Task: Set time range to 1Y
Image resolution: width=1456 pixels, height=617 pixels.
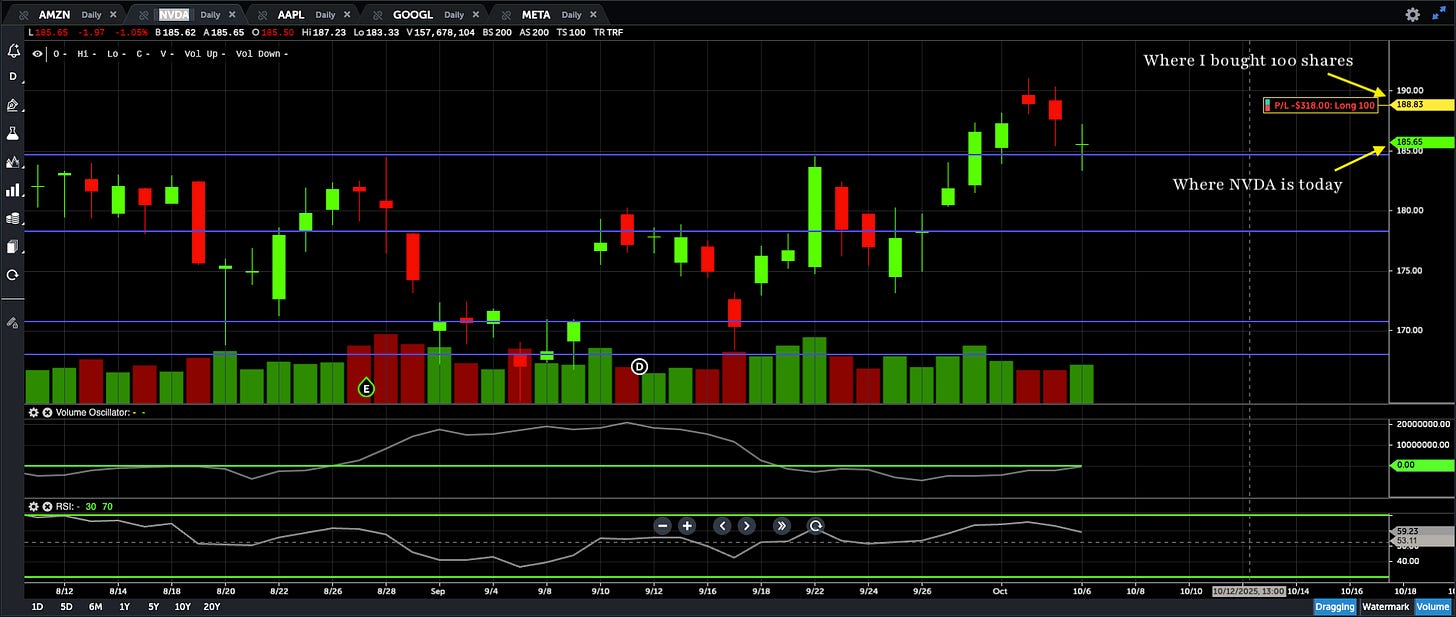Action: click(124, 607)
